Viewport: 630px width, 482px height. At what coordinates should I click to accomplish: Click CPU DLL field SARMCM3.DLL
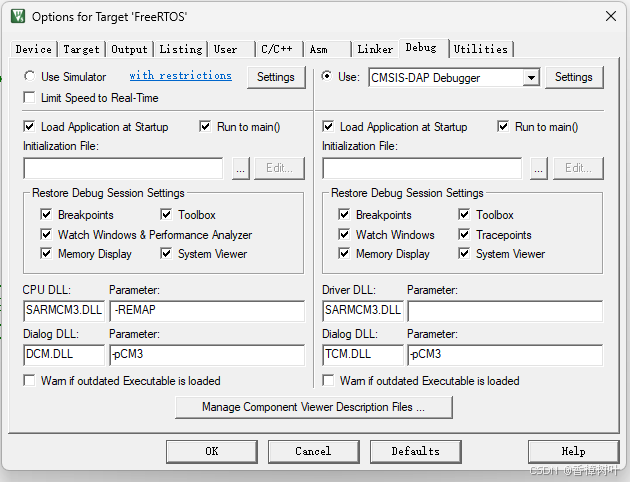pos(64,310)
